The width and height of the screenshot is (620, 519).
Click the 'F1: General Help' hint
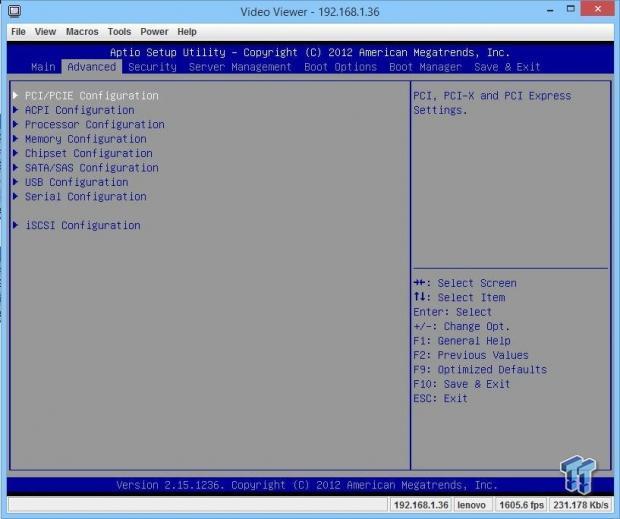pyautogui.click(x=462, y=341)
